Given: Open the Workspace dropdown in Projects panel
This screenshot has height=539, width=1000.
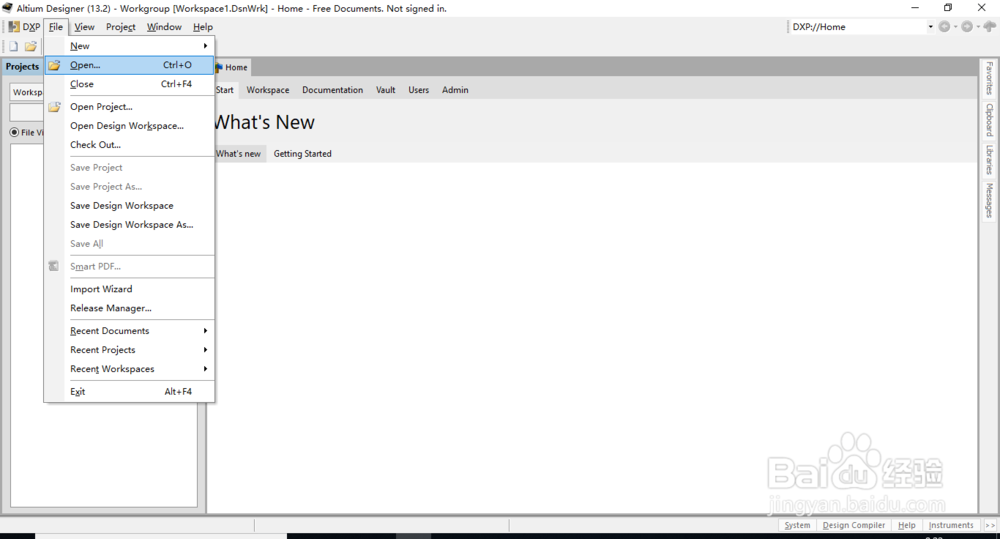Looking at the screenshot, I should click(x=27, y=92).
